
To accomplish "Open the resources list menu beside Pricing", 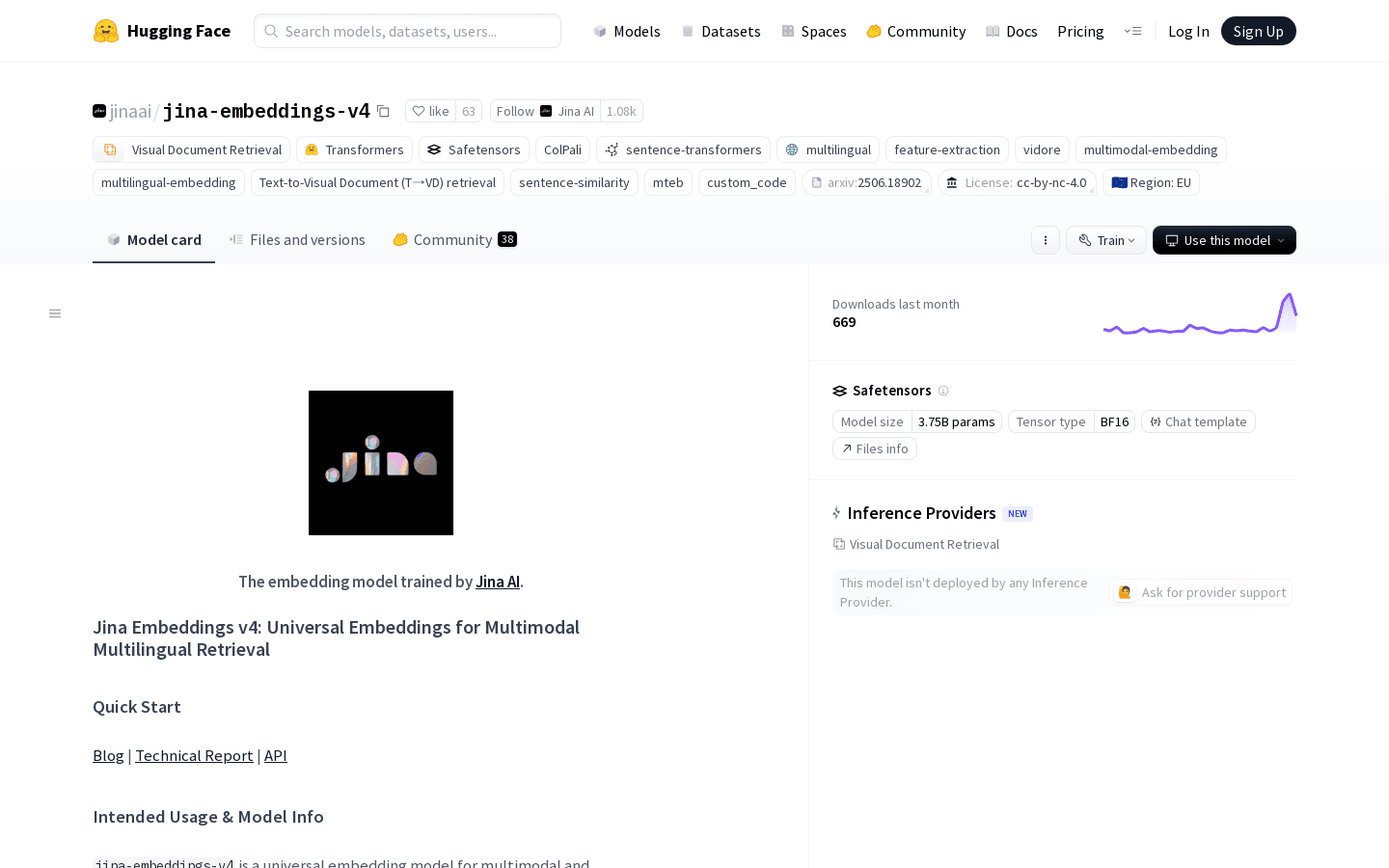I will click(x=1132, y=31).
